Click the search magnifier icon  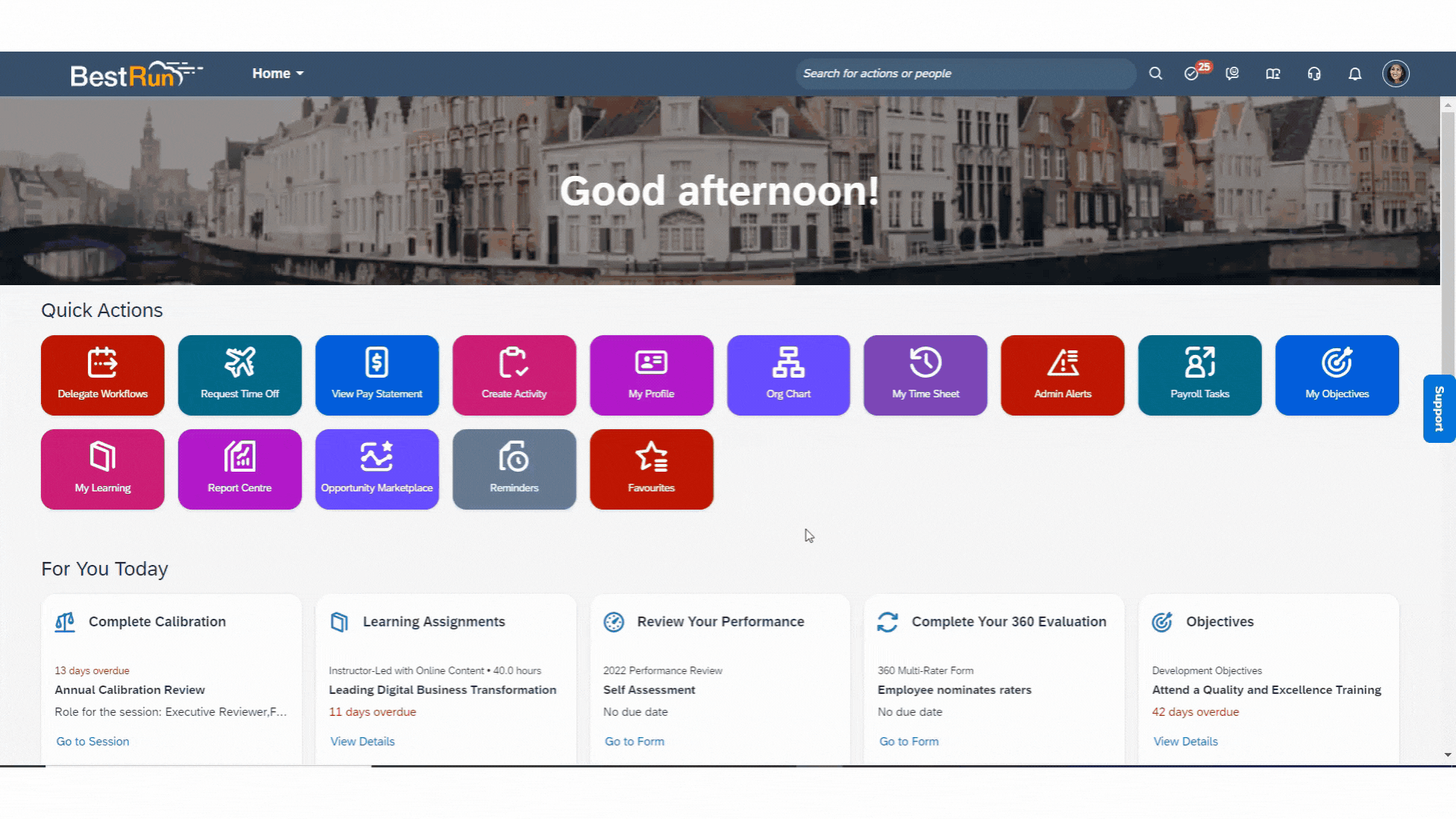click(x=1156, y=74)
